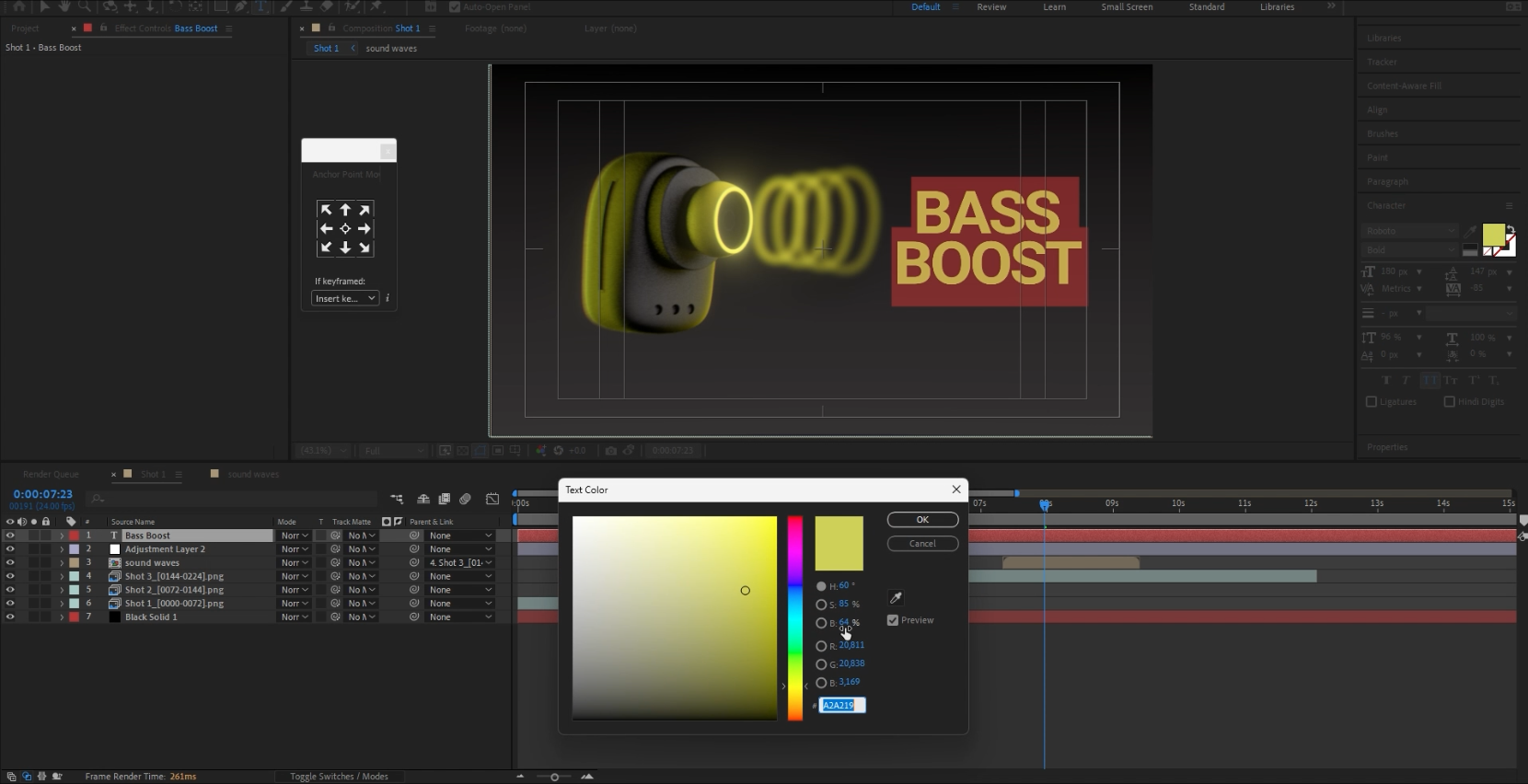Hide the sound waves layer
Screen dimensions: 1528x784
(10, 562)
